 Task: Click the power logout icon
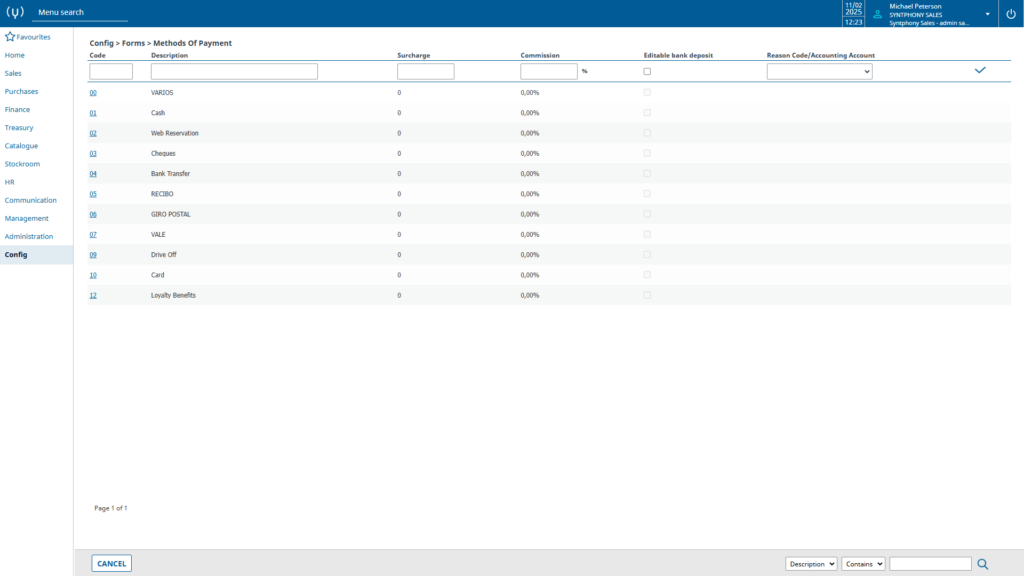(x=1011, y=14)
